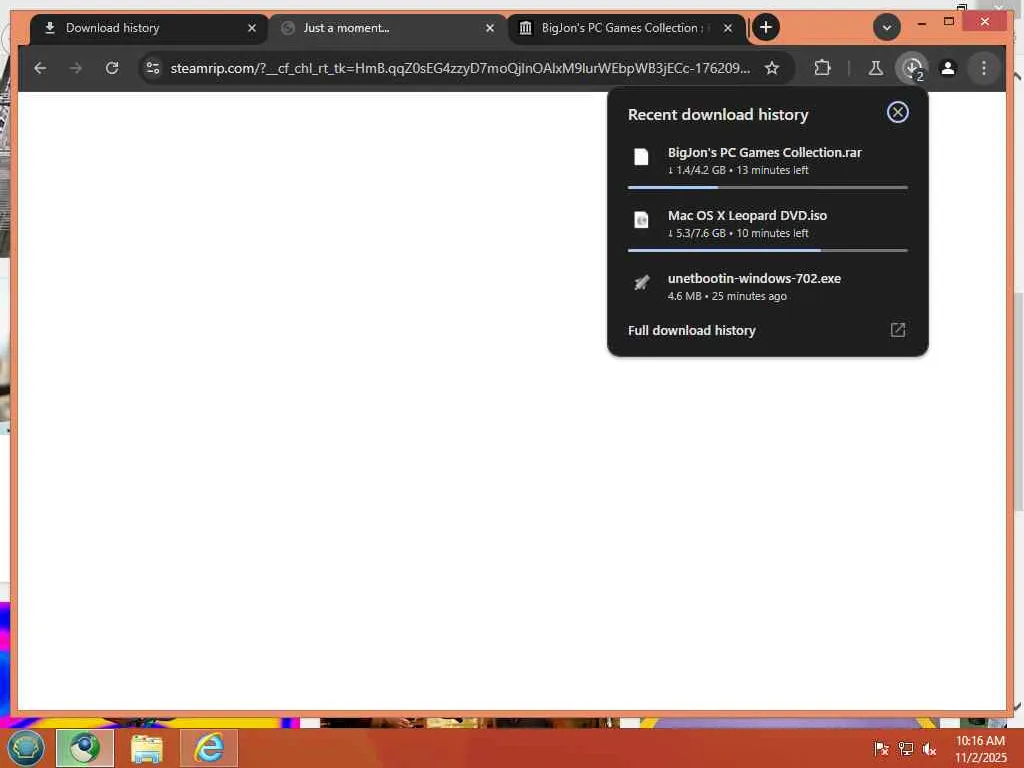1024x768 pixels.
Task: Open unetbootin-windows-702.exe download
Action: click(x=767, y=287)
